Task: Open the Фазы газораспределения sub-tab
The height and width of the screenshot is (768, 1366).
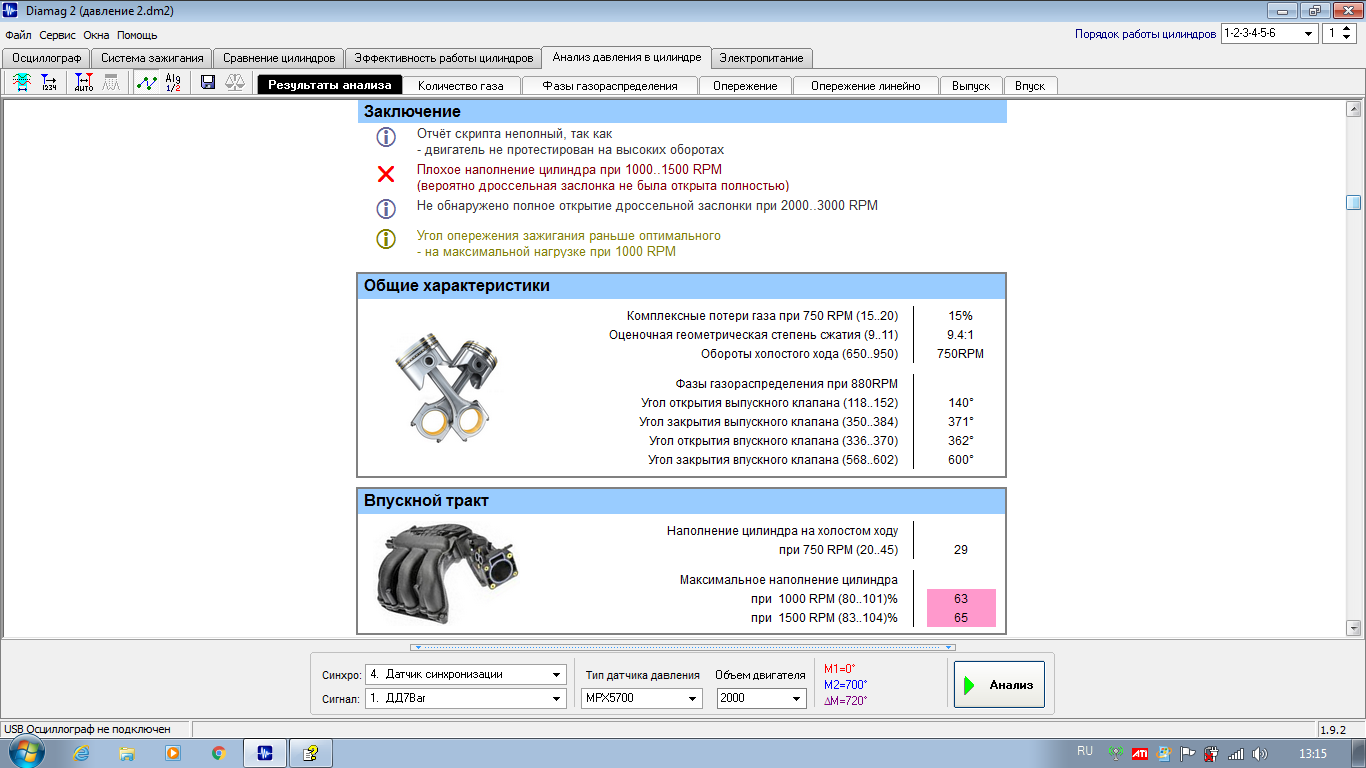Action: pyautogui.click(x=610, y=85)
